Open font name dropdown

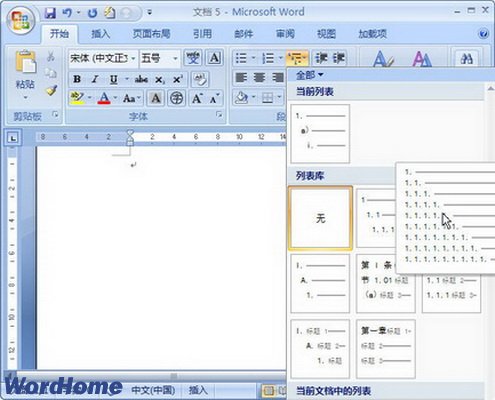point(133,58)
